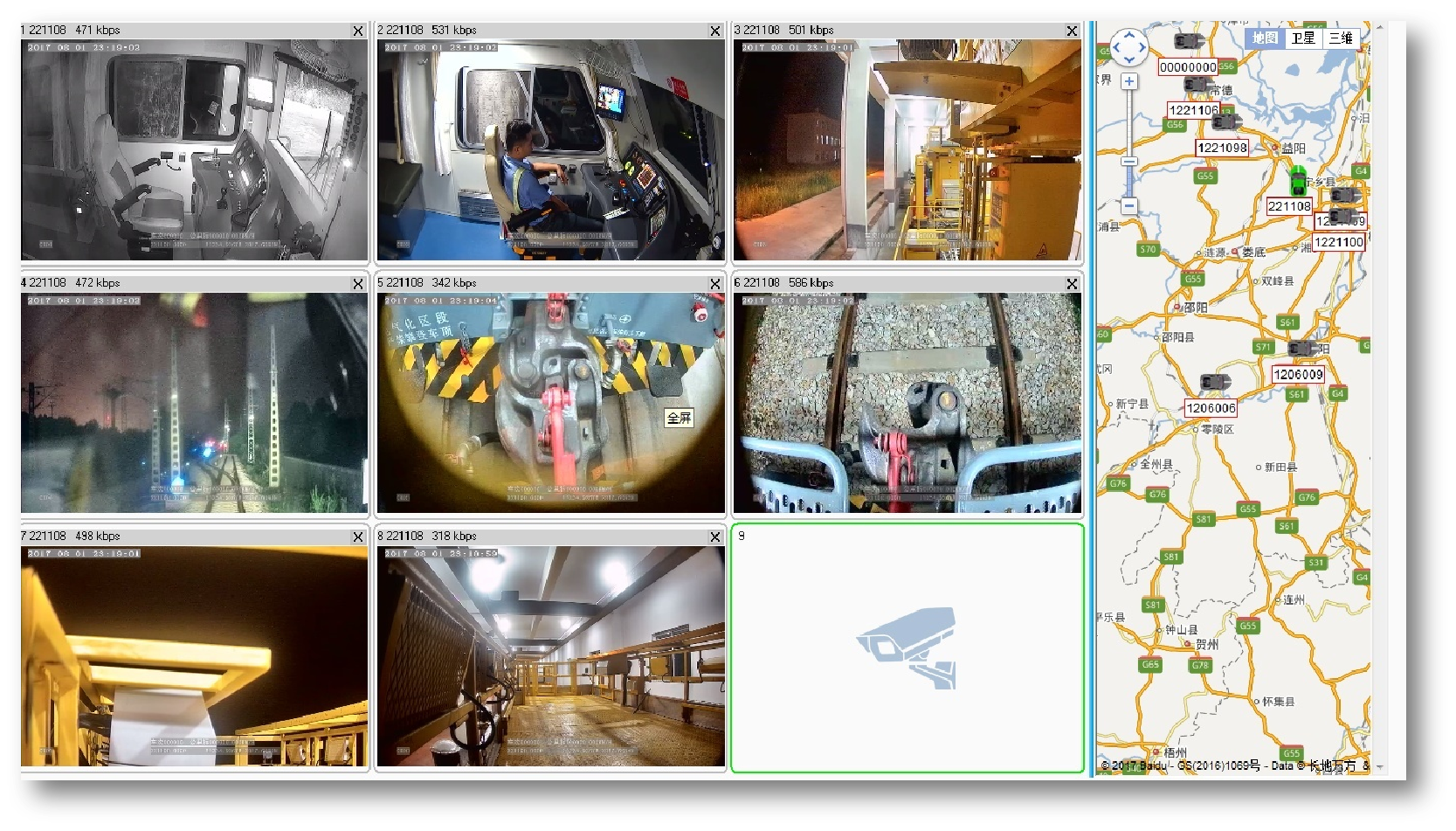Click the map zoom level slider handle

[1129, 162]
